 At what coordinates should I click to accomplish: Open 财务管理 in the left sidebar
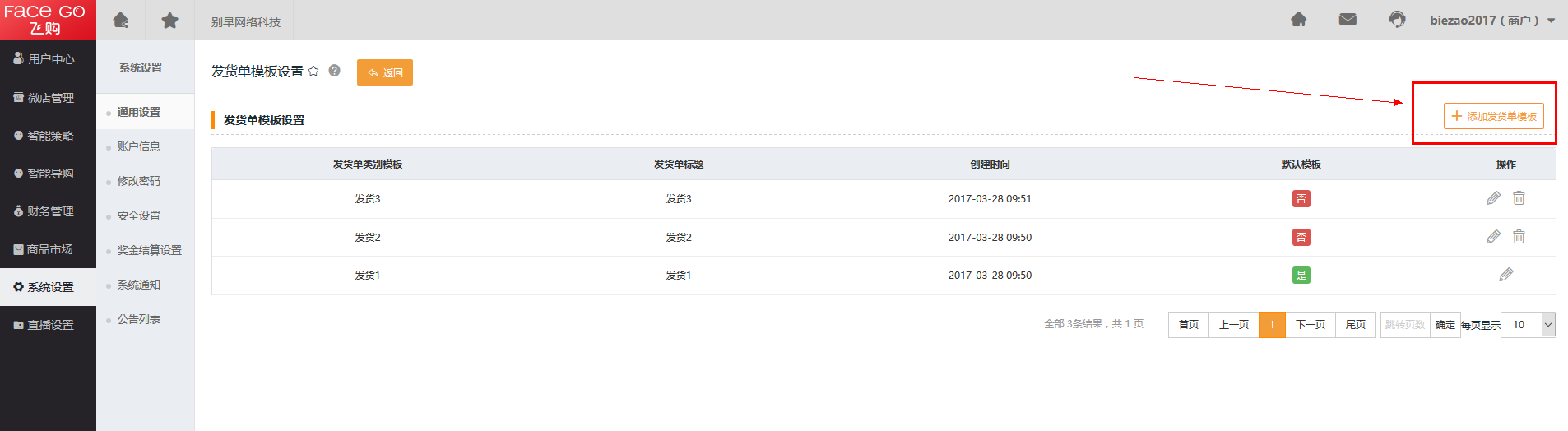(49, 211)
